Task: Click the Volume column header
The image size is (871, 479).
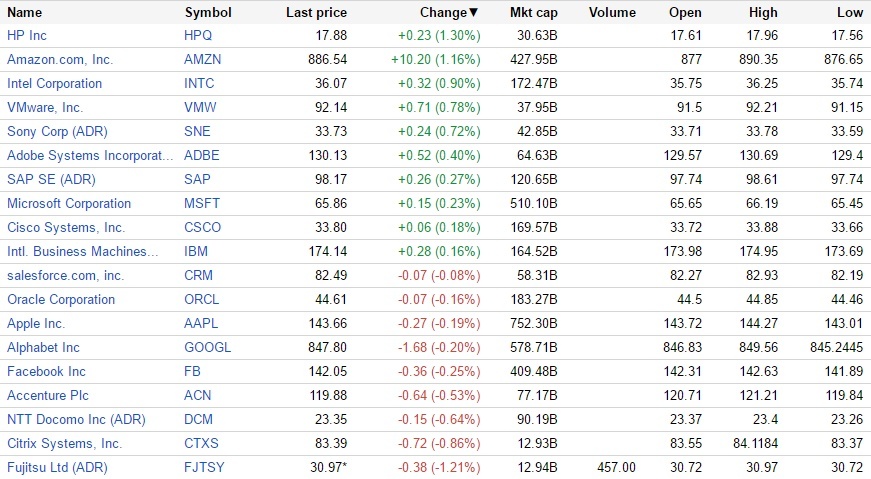Action: pyautogui.click(x=612, y=13)
